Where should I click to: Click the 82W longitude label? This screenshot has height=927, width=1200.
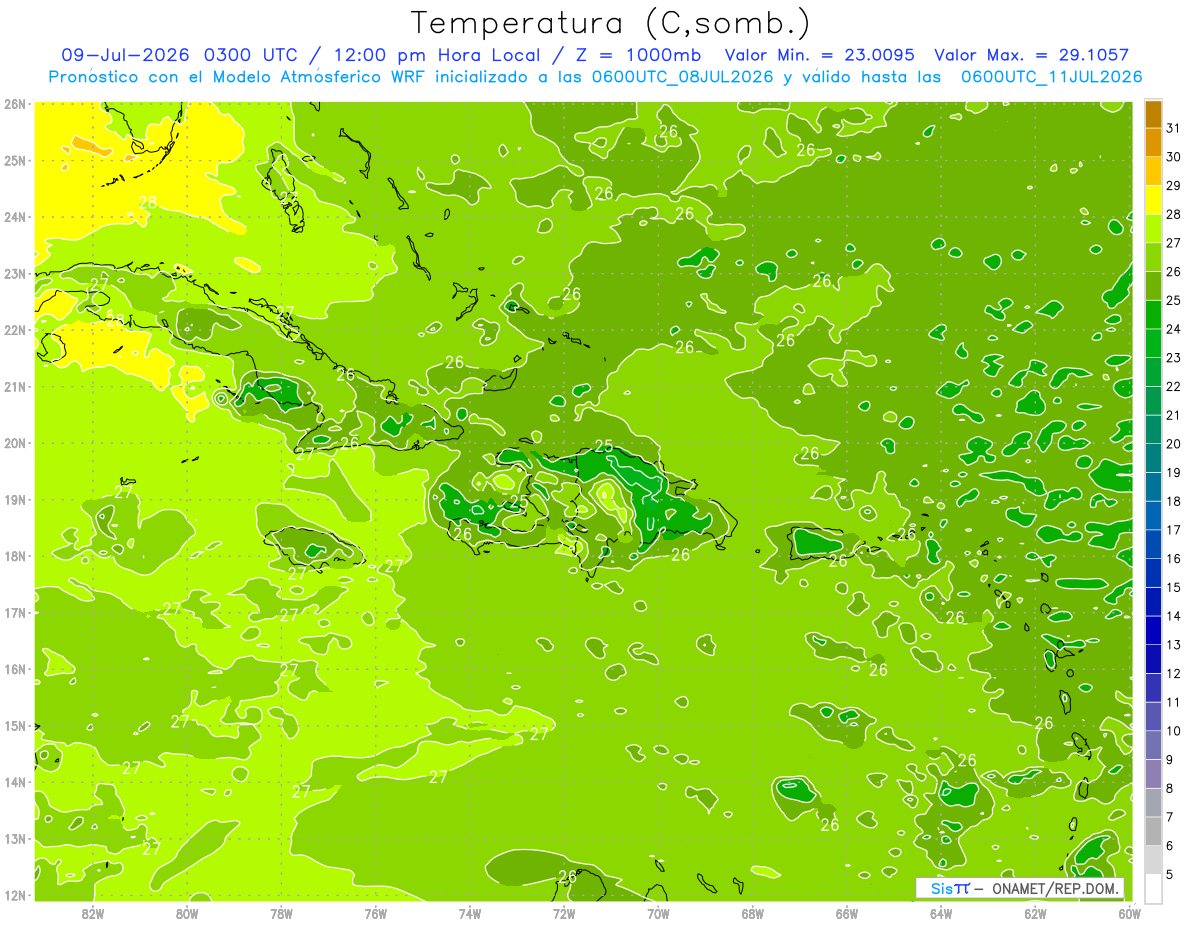pos(93,913)
